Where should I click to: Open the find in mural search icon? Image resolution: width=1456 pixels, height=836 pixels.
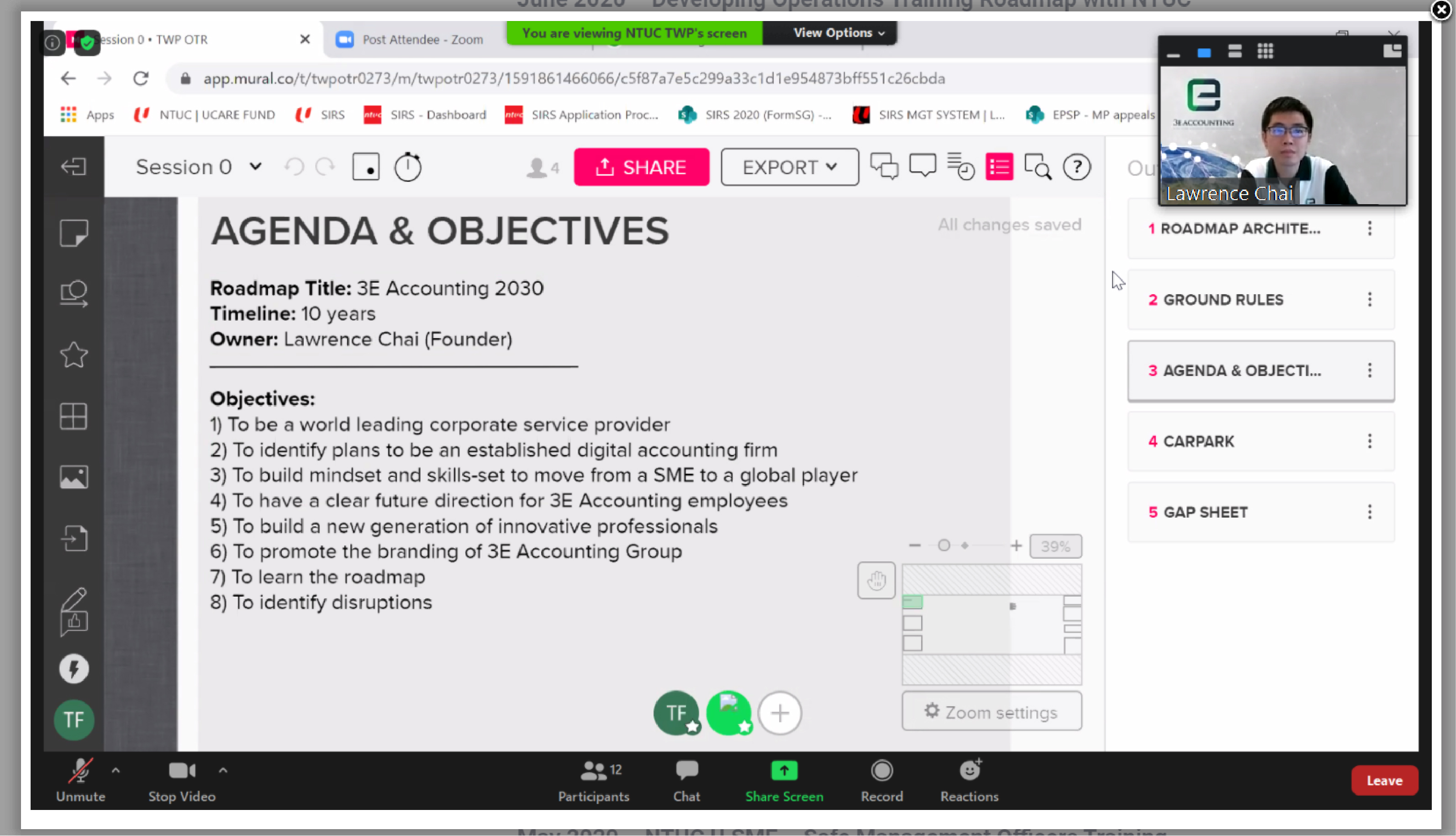tap(1038, 167)
